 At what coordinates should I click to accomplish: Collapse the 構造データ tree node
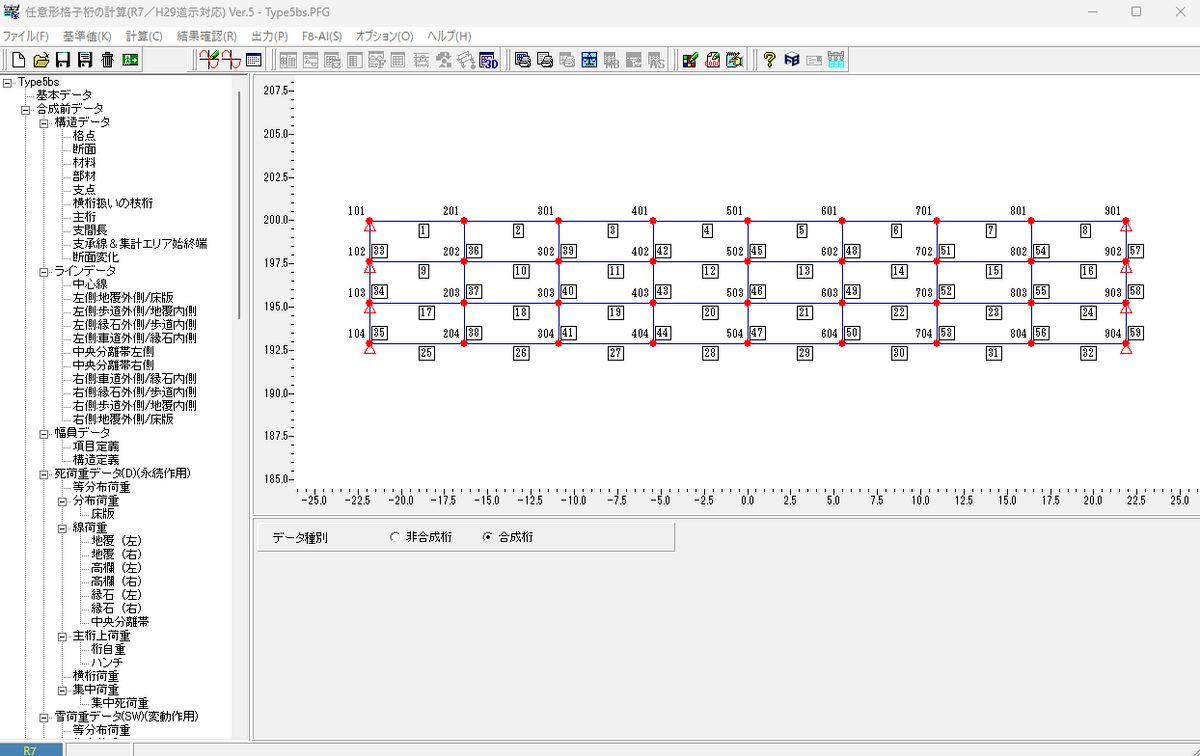click(x=44, y=122)
